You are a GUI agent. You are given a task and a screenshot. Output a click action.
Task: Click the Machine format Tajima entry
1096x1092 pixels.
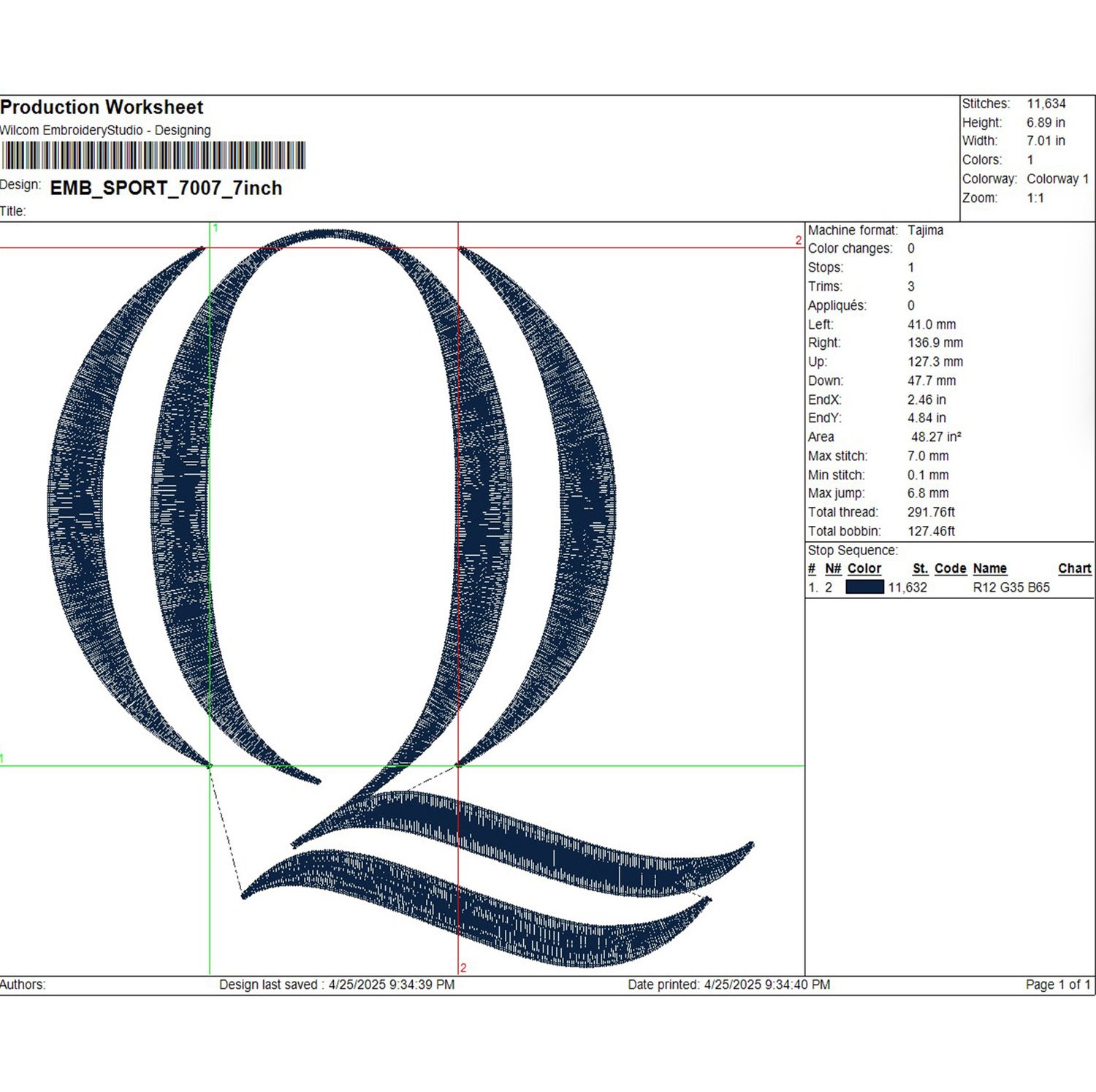[x=875, y=230]
